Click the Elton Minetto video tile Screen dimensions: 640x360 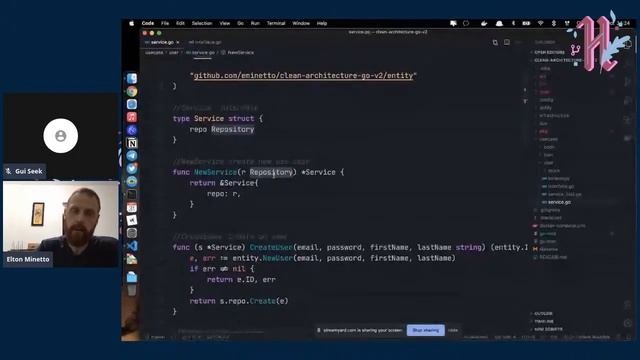[61, 224]
